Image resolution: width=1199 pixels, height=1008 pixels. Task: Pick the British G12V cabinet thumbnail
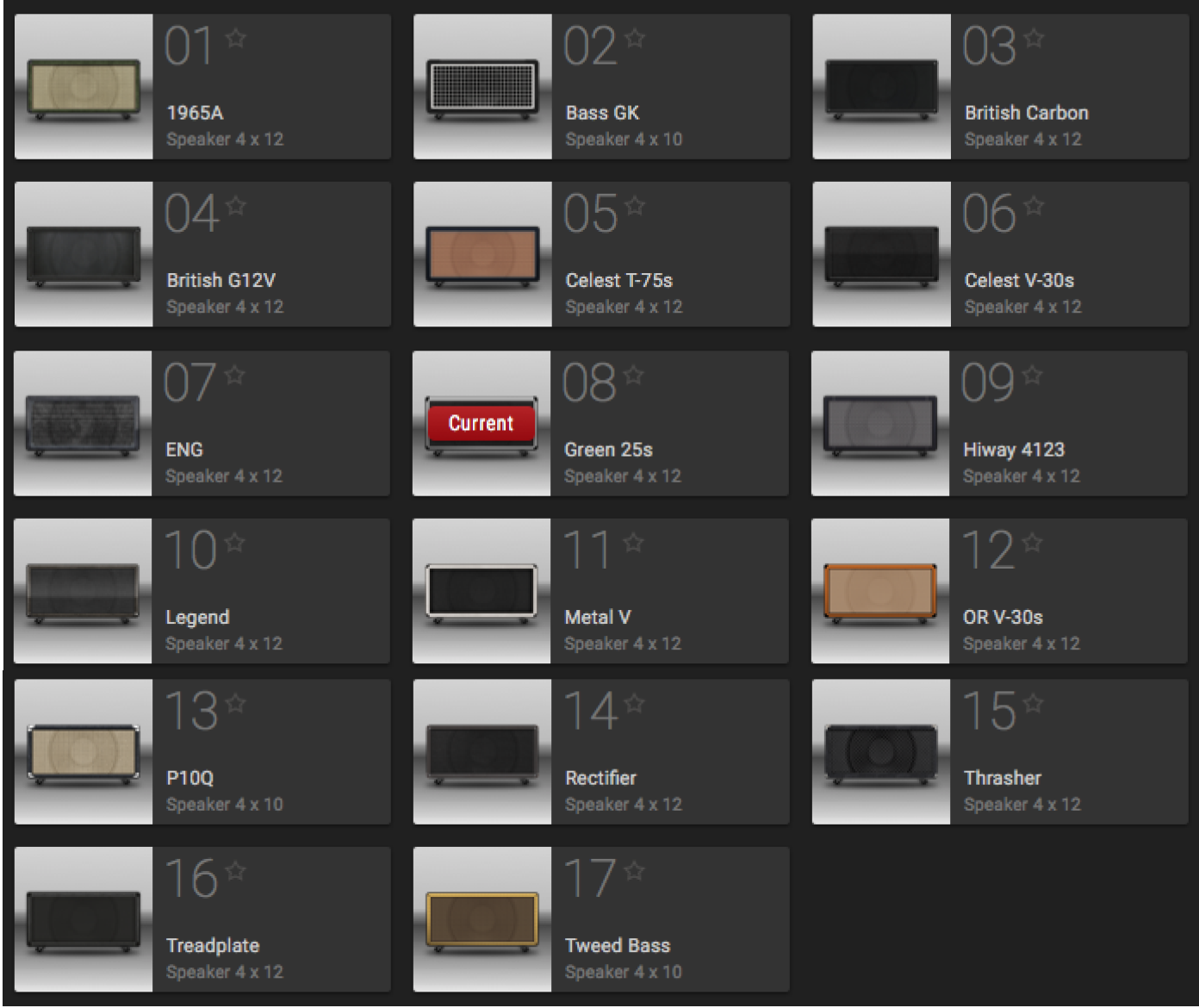tap(84, 254)
